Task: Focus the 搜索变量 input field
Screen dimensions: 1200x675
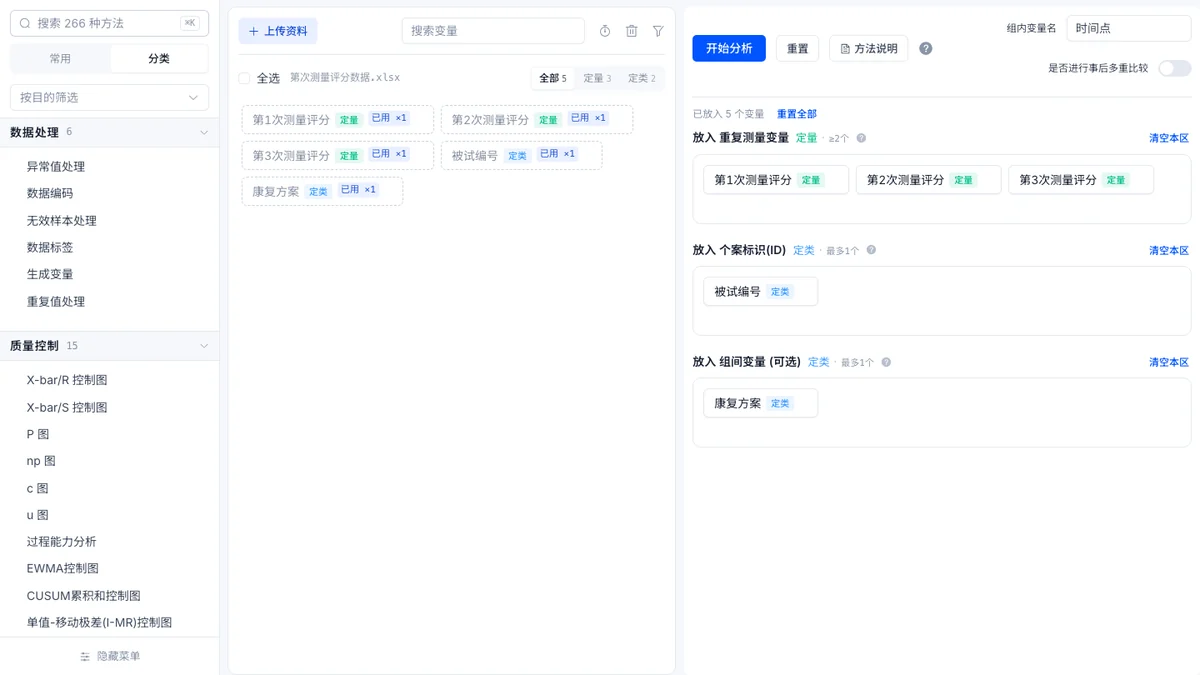Action: pos(493,31)
